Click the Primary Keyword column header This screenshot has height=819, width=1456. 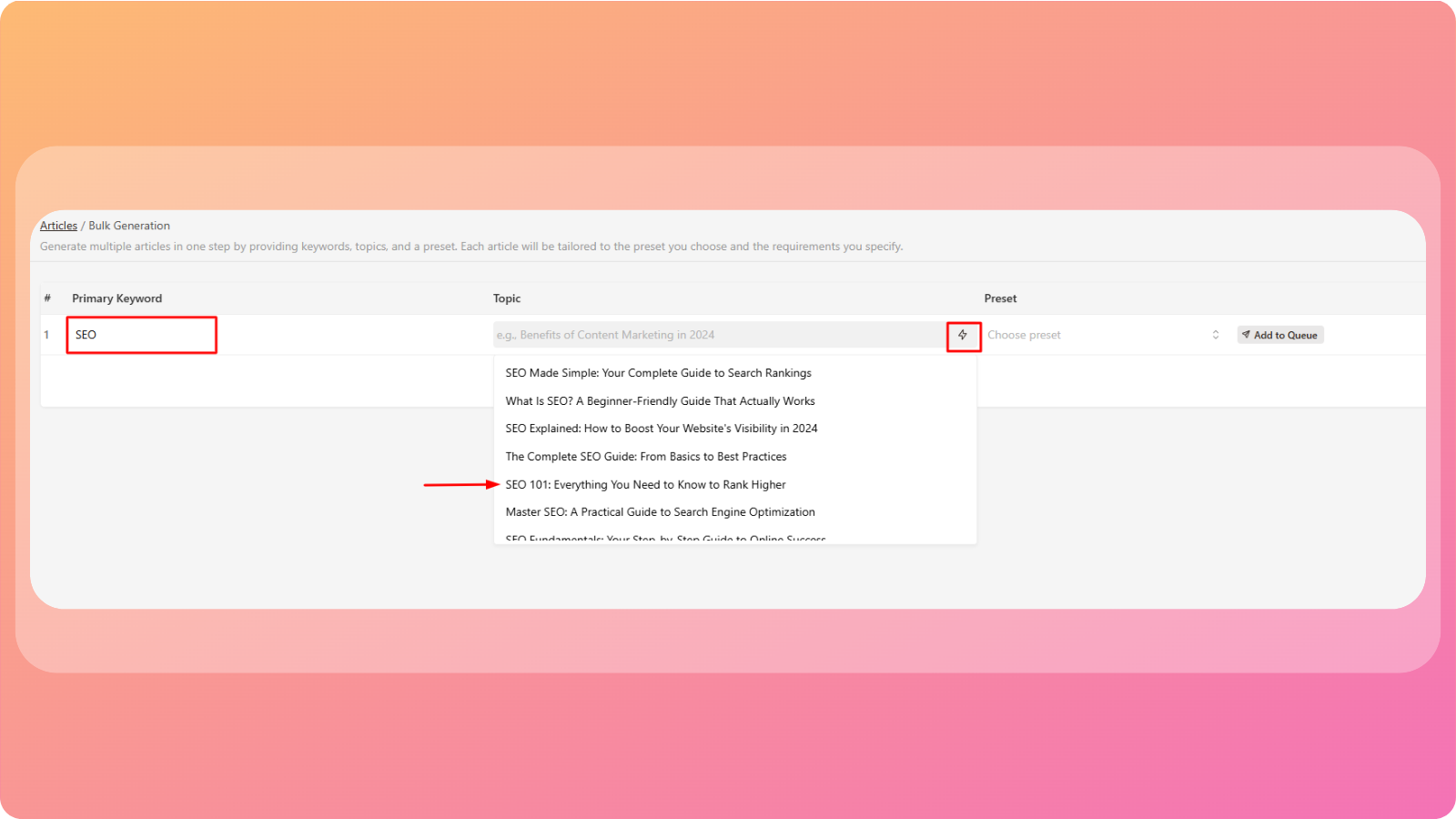[116, 298]
